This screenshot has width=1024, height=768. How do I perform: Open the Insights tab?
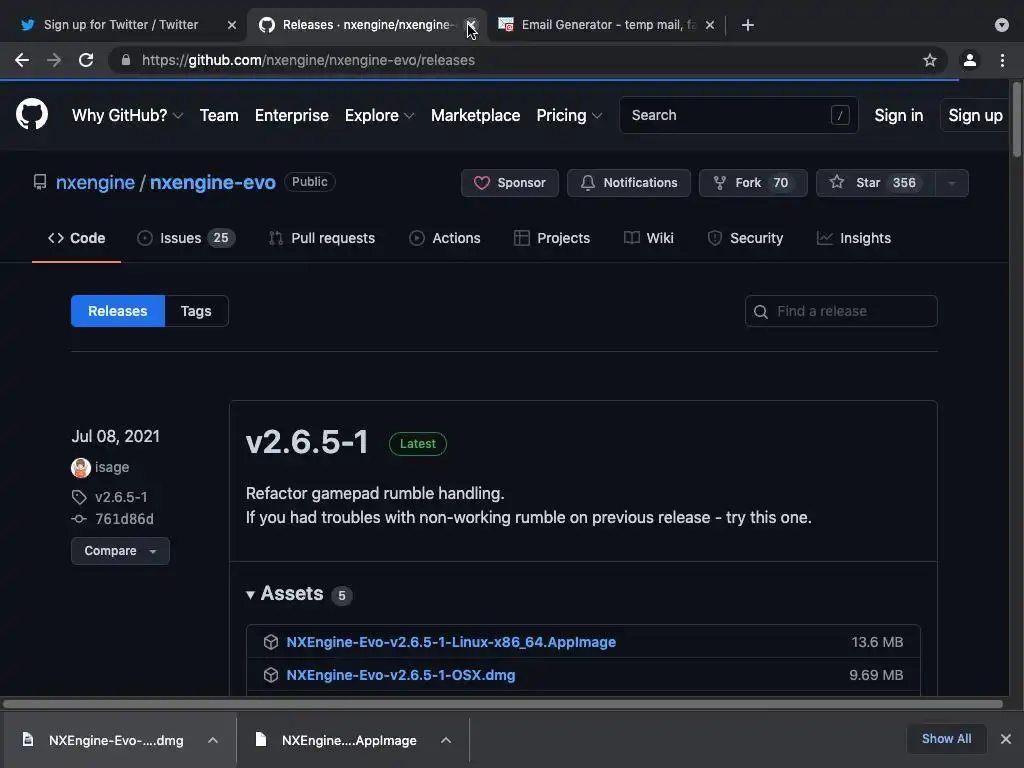(x=854, y=238)
